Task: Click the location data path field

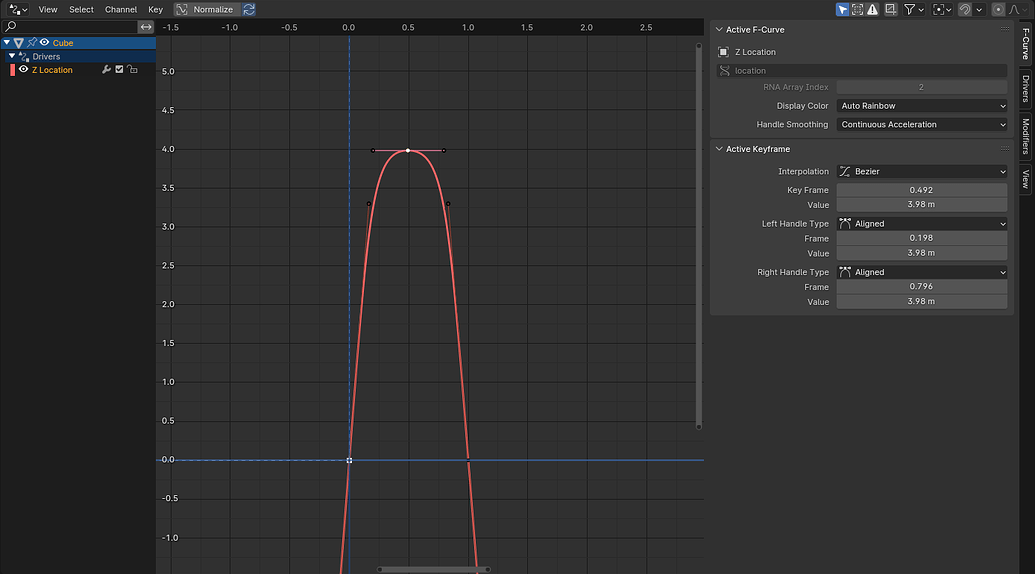Action: pyautogui.click(x=862, y=71)
